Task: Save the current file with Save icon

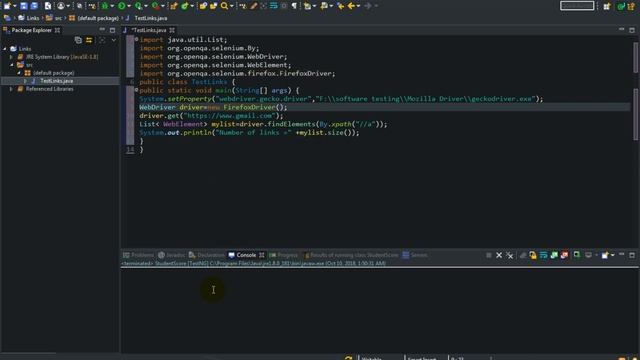Action: tap(24, 6)
